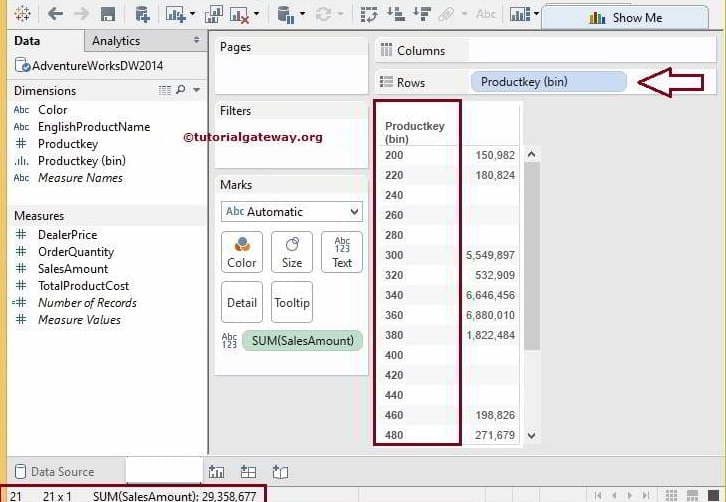Click the Show Sheet Sorter grid icon
726x502 pixels.
tap(671, 496)
